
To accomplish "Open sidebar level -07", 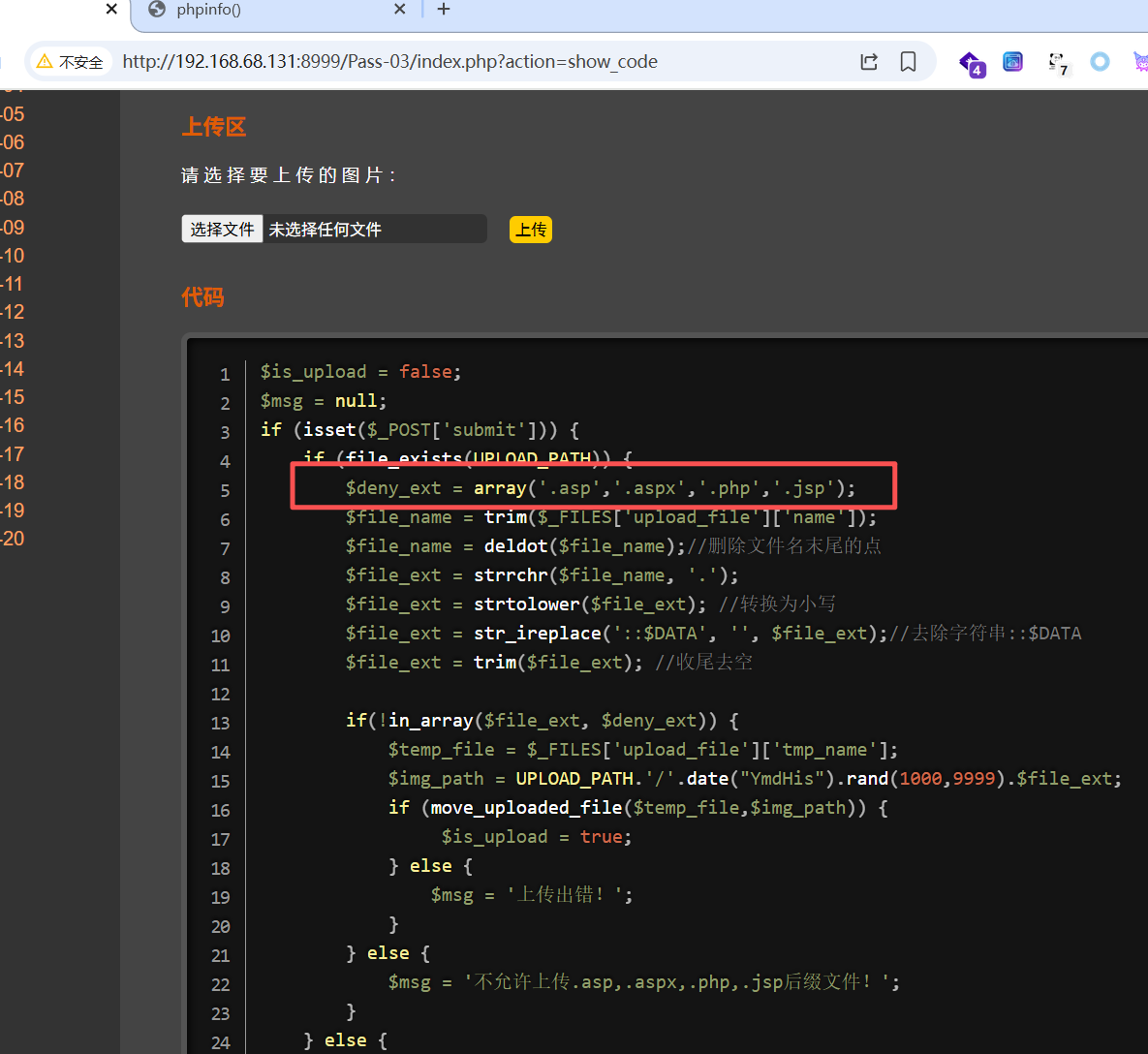I will [13, 170].
